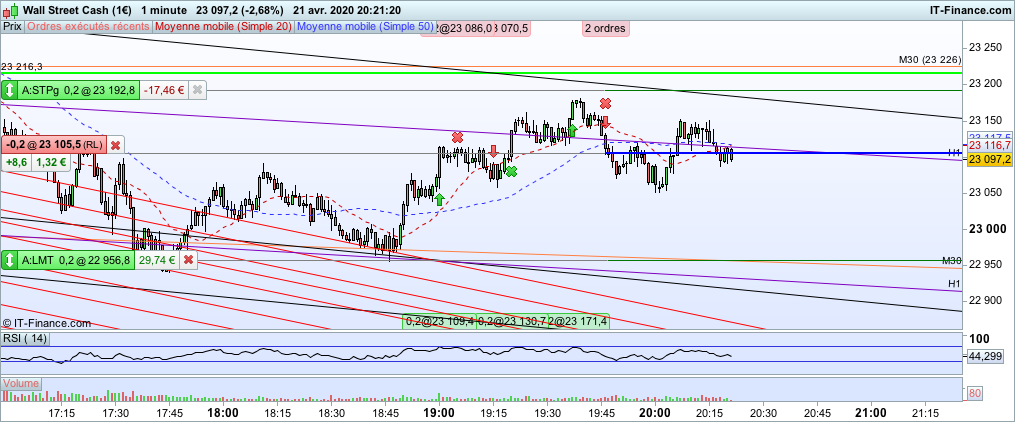Click the Volume scale value 80
1015x422 pixels.
click(974, 394)
